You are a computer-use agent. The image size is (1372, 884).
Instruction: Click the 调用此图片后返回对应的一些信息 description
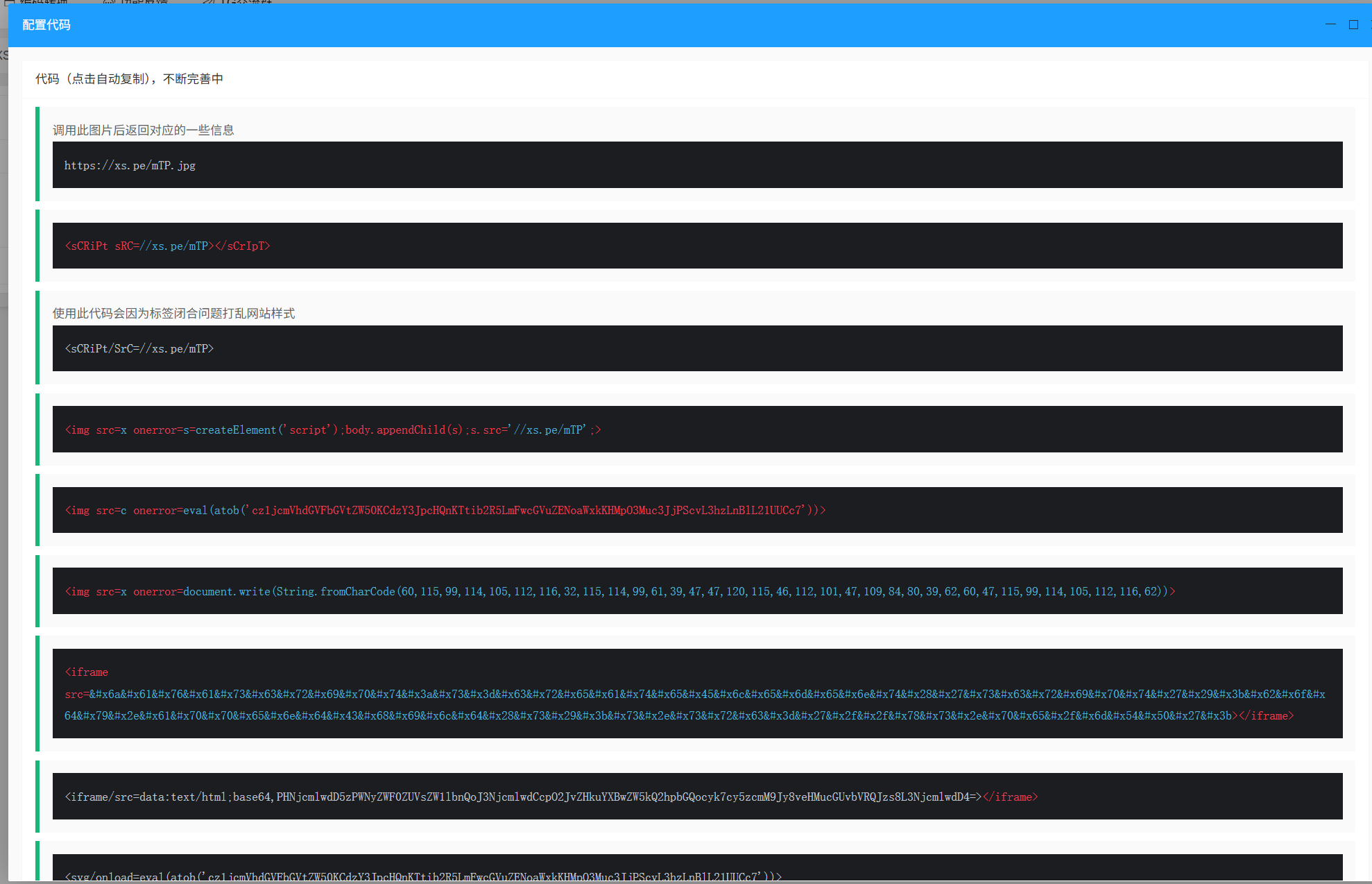[143, 130]
